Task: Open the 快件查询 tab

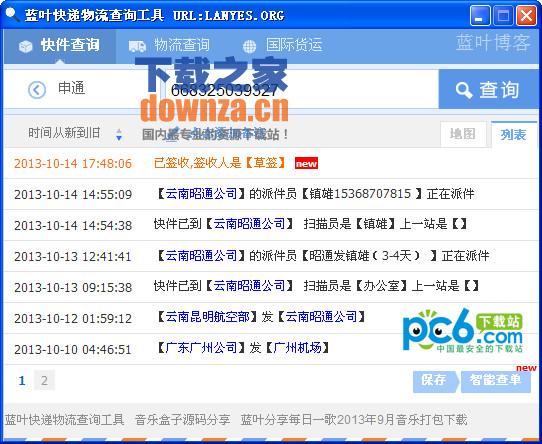Action: pyautogui.click(x=59, y=46)
